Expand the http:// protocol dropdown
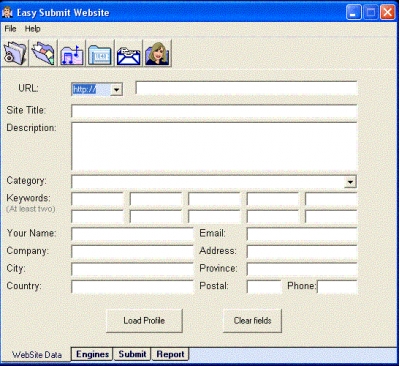The height and width of the screenshot is (366, 400). click(116, 90)
